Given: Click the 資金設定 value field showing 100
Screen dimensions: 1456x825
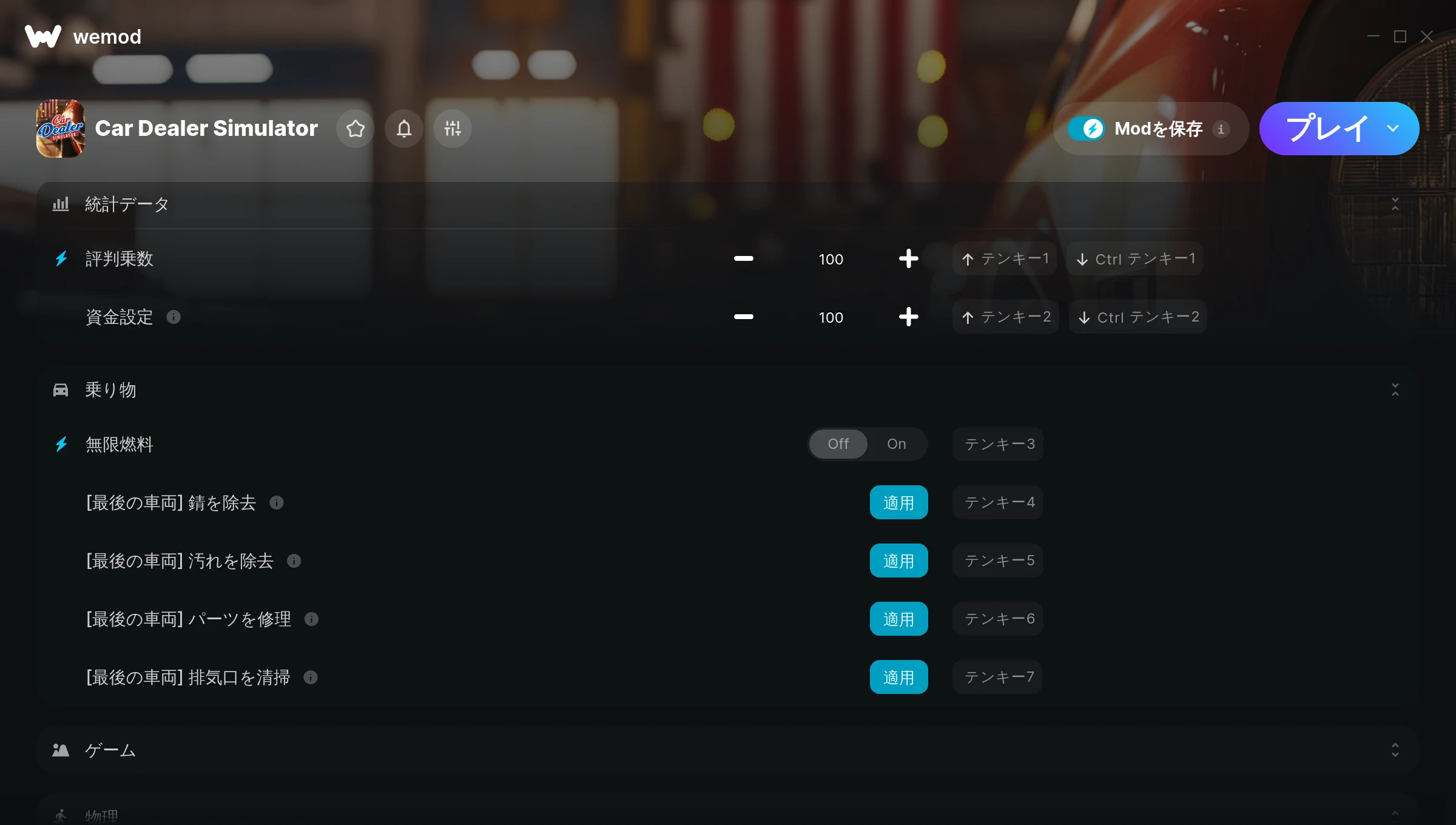Looking at the screenshot, I should (831, 317).
